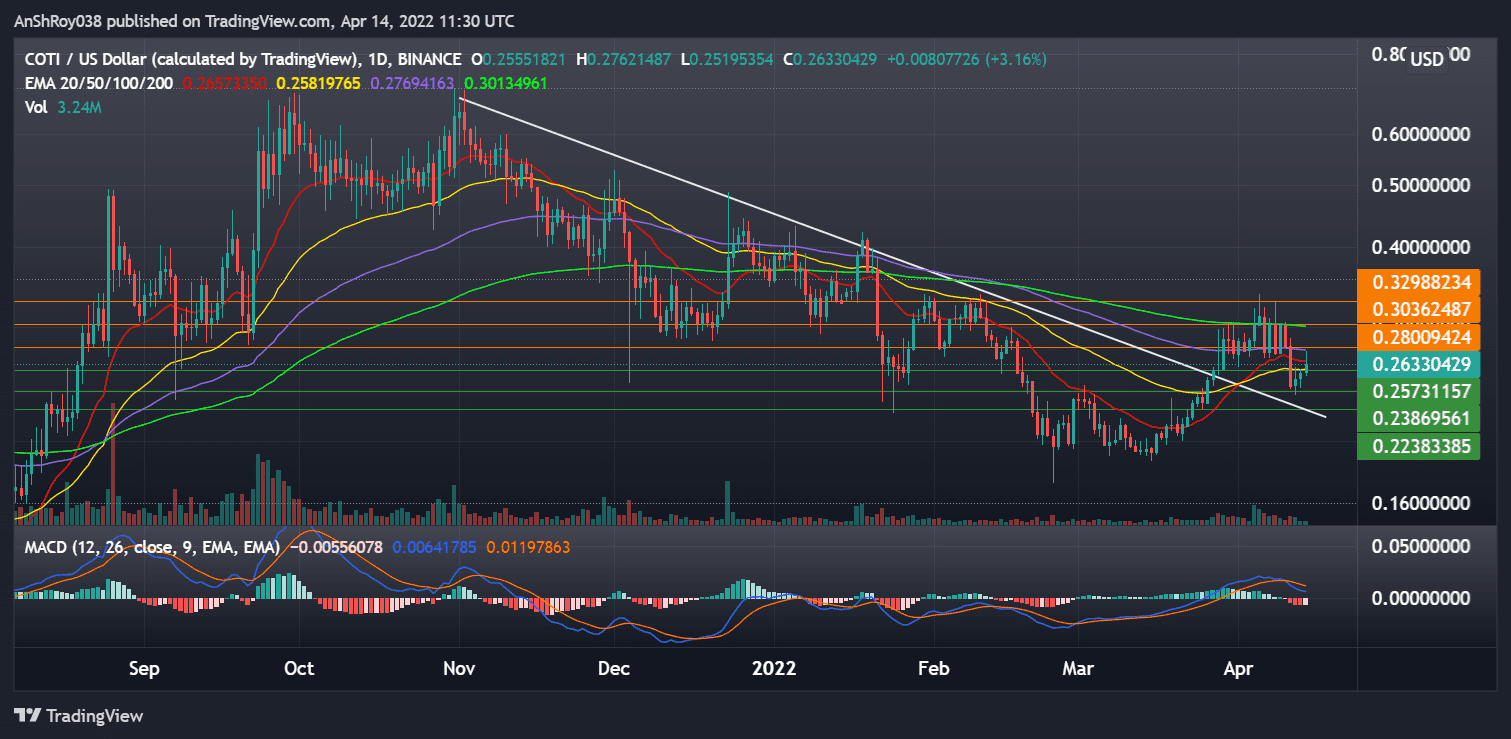Click the Apr label on the time axis
This screenshot has height=739, width=1511.
[1238, 669]
